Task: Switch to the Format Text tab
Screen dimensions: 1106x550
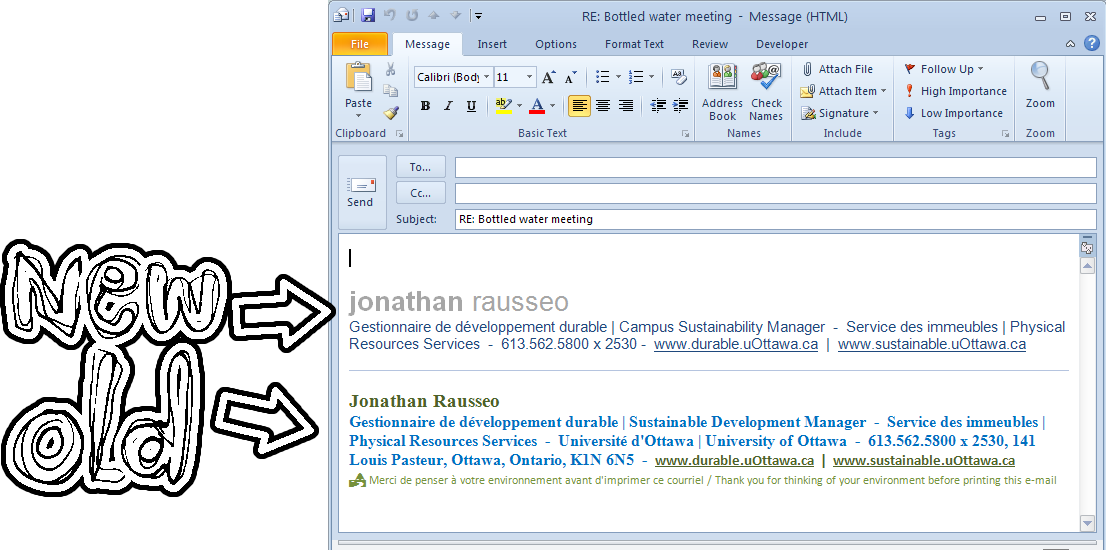Action: (x=634, y=44)
